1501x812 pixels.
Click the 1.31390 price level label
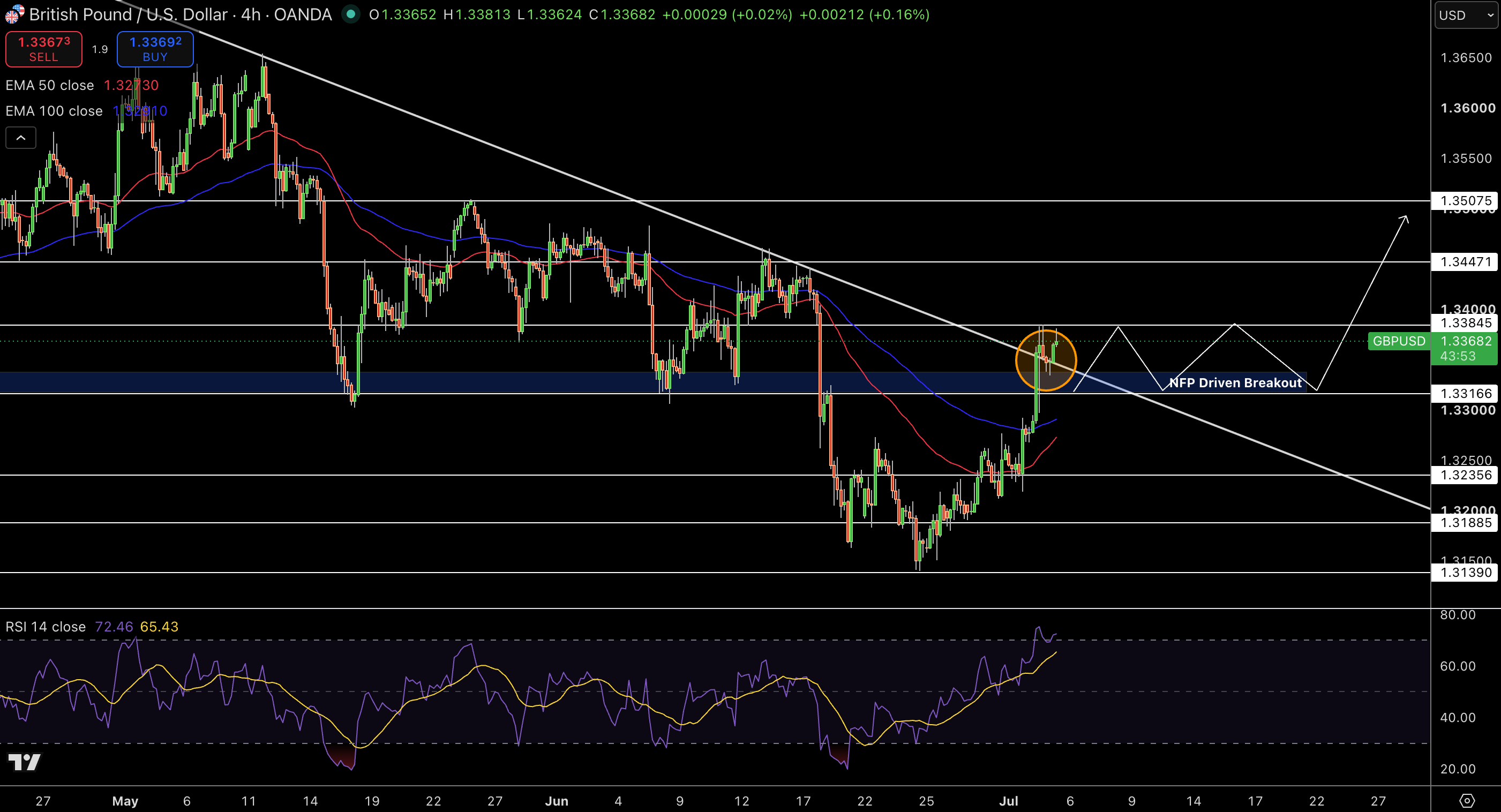tap(1466, 573)
